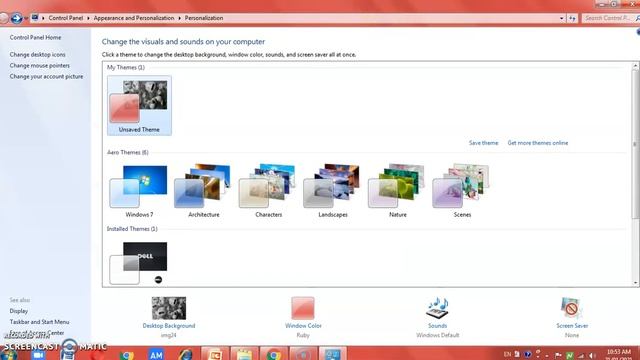Open Taskbar and Start Menu link

39,322
